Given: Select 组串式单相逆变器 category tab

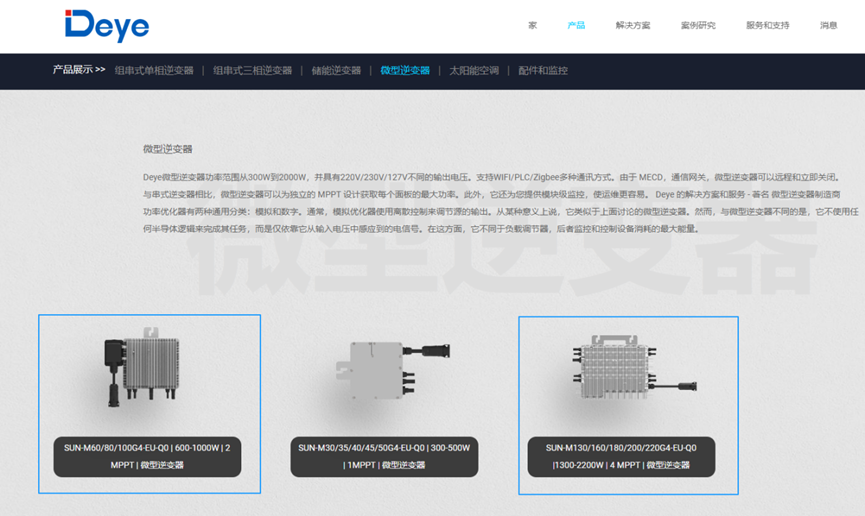Looking at the screenshot, I should [x=154, y=71].
